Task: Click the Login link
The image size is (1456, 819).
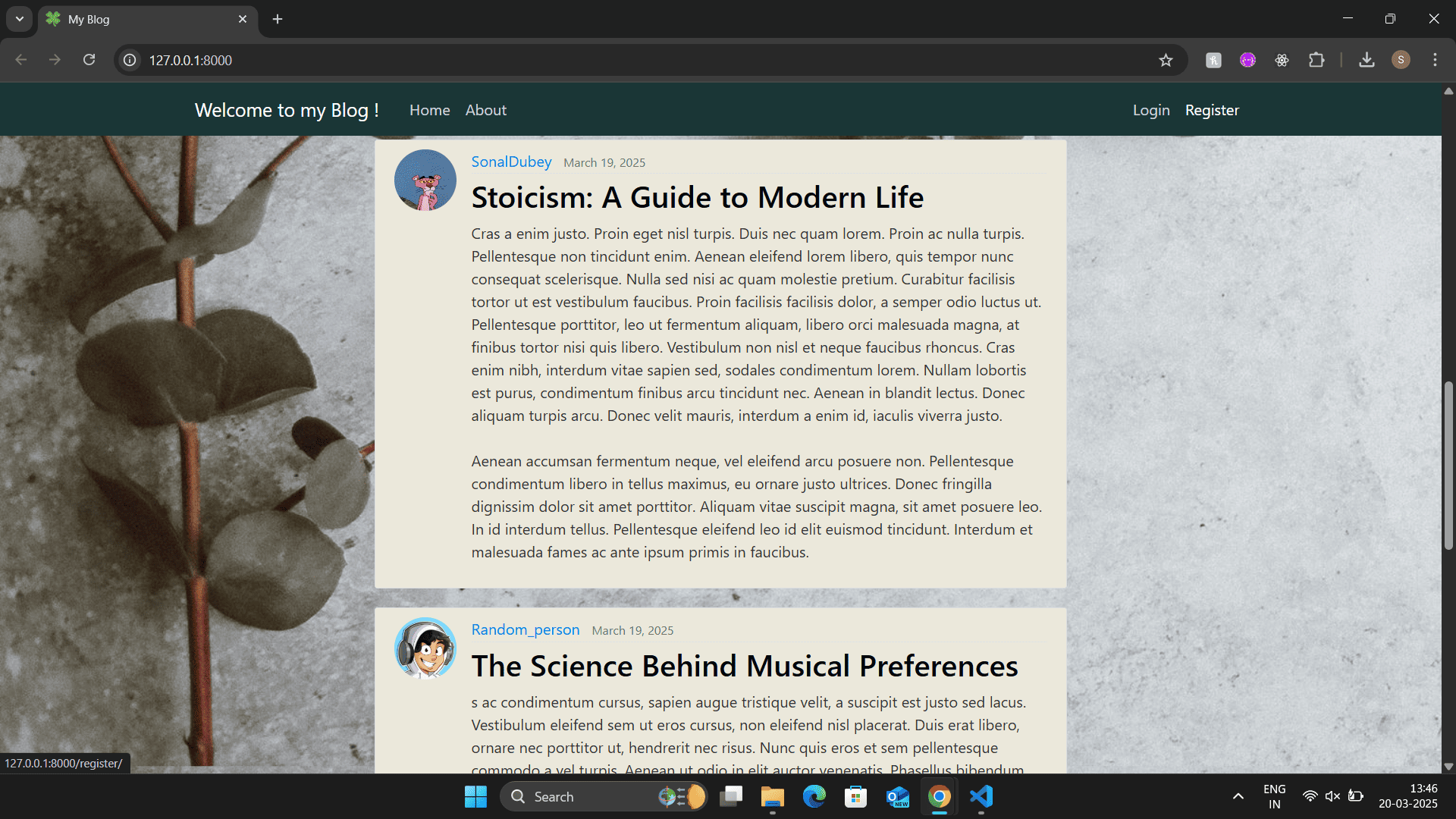Action: pos(1150,110)
